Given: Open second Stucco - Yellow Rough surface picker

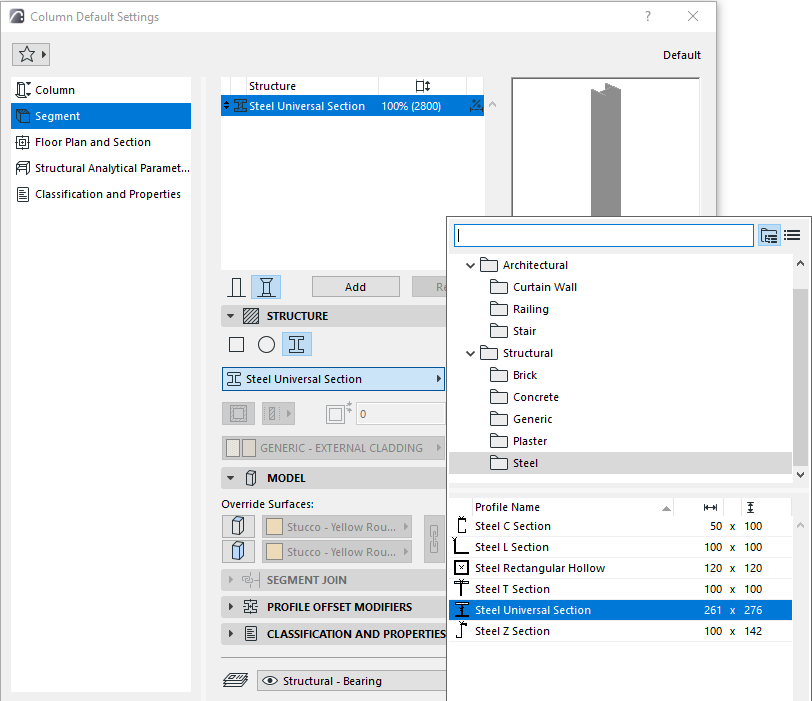Looking at the screenshot, I should [337, 551].
